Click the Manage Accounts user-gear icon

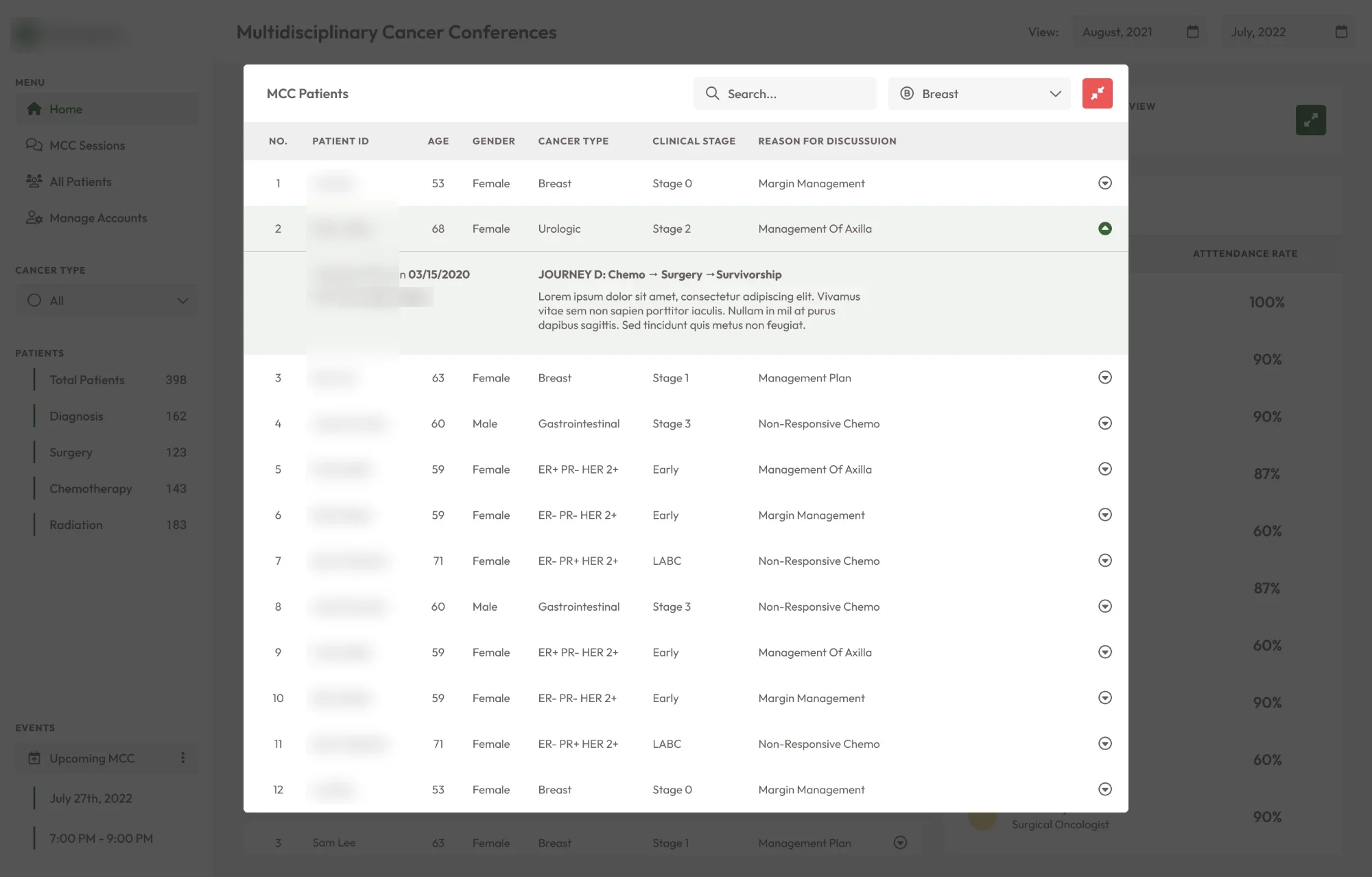click(34, 218)
